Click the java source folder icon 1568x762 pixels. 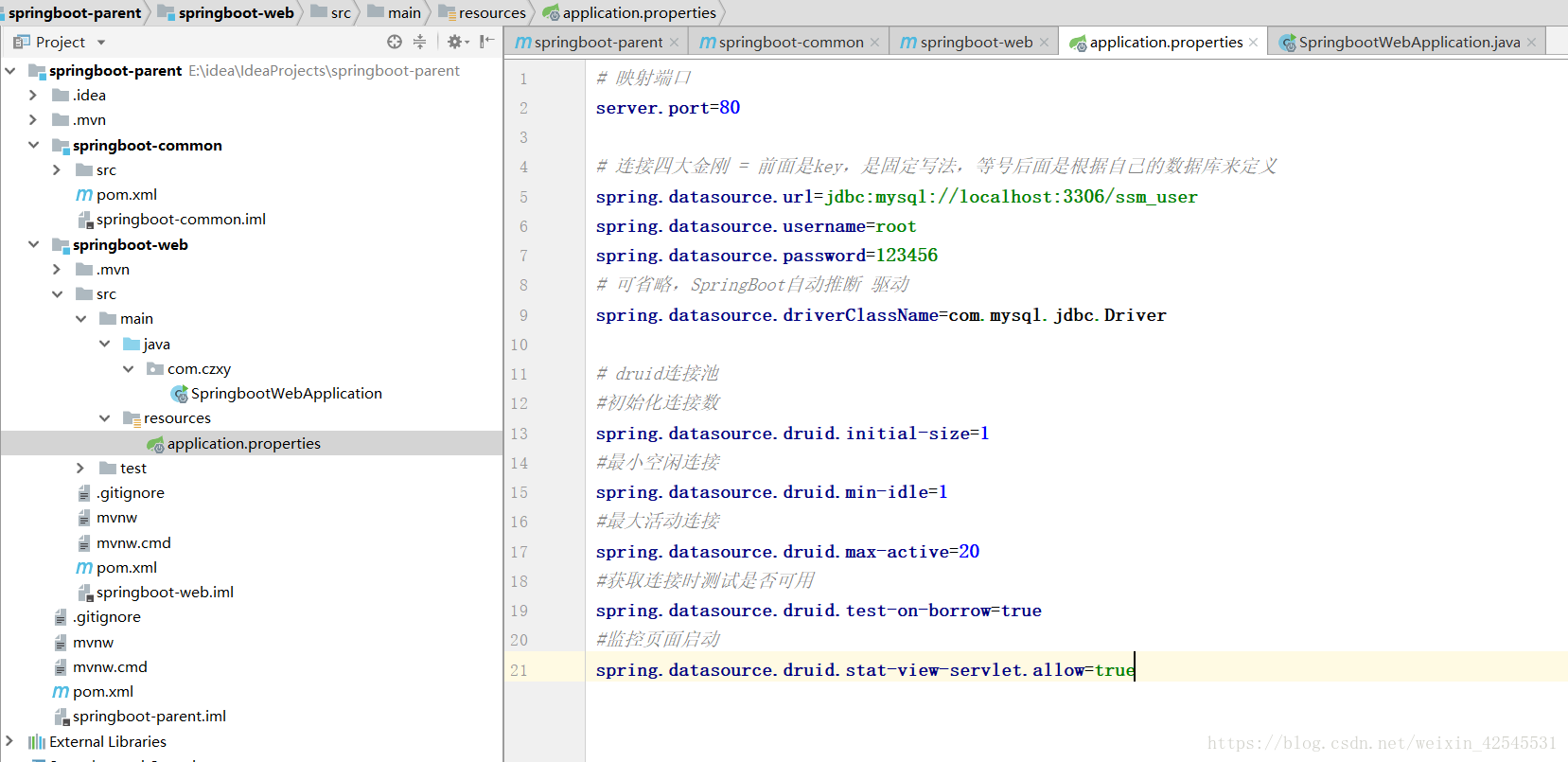pyautogui.click(x=132, y=344)
